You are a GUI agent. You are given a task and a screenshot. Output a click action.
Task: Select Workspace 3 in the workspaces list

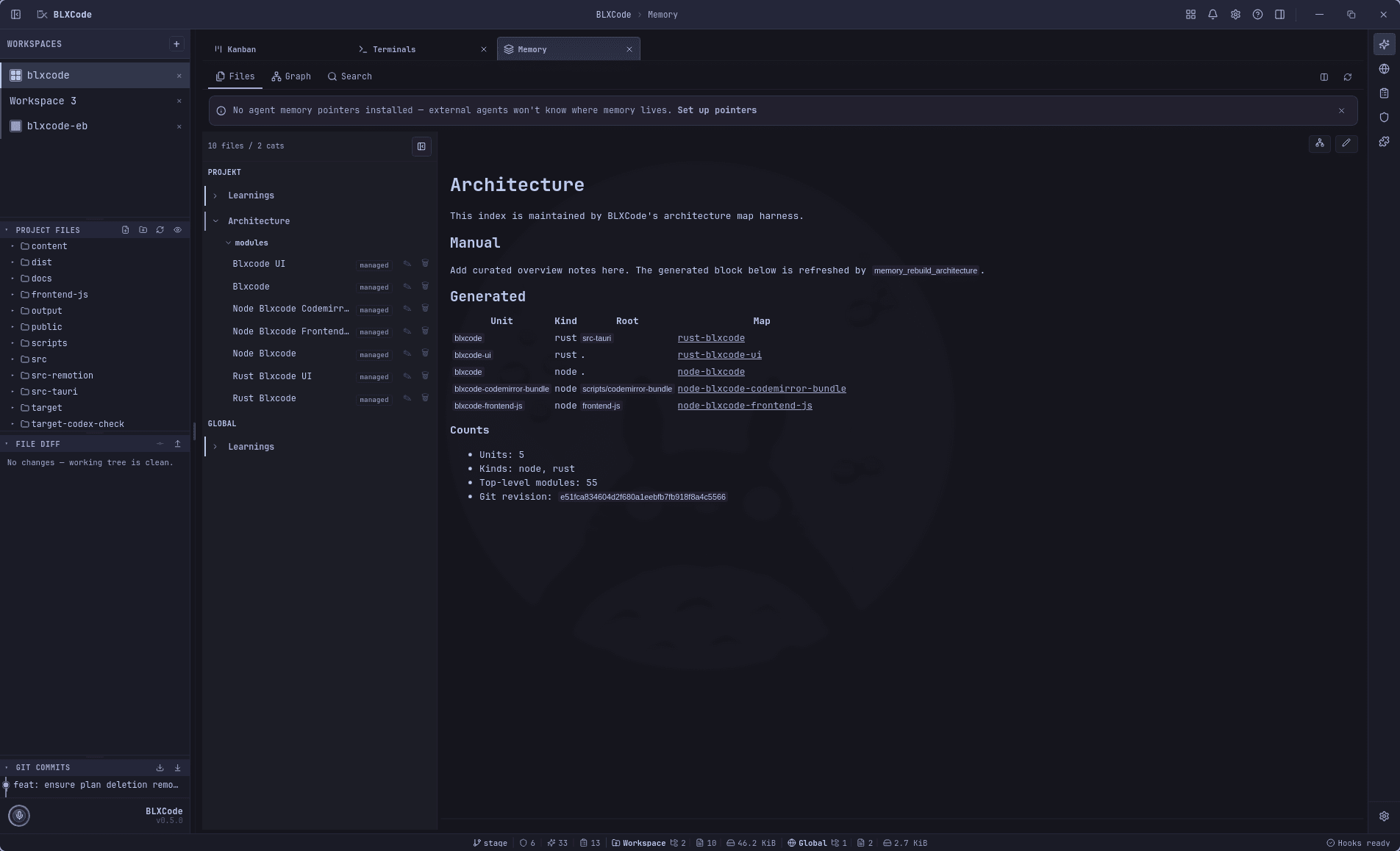tap(94, 101)
